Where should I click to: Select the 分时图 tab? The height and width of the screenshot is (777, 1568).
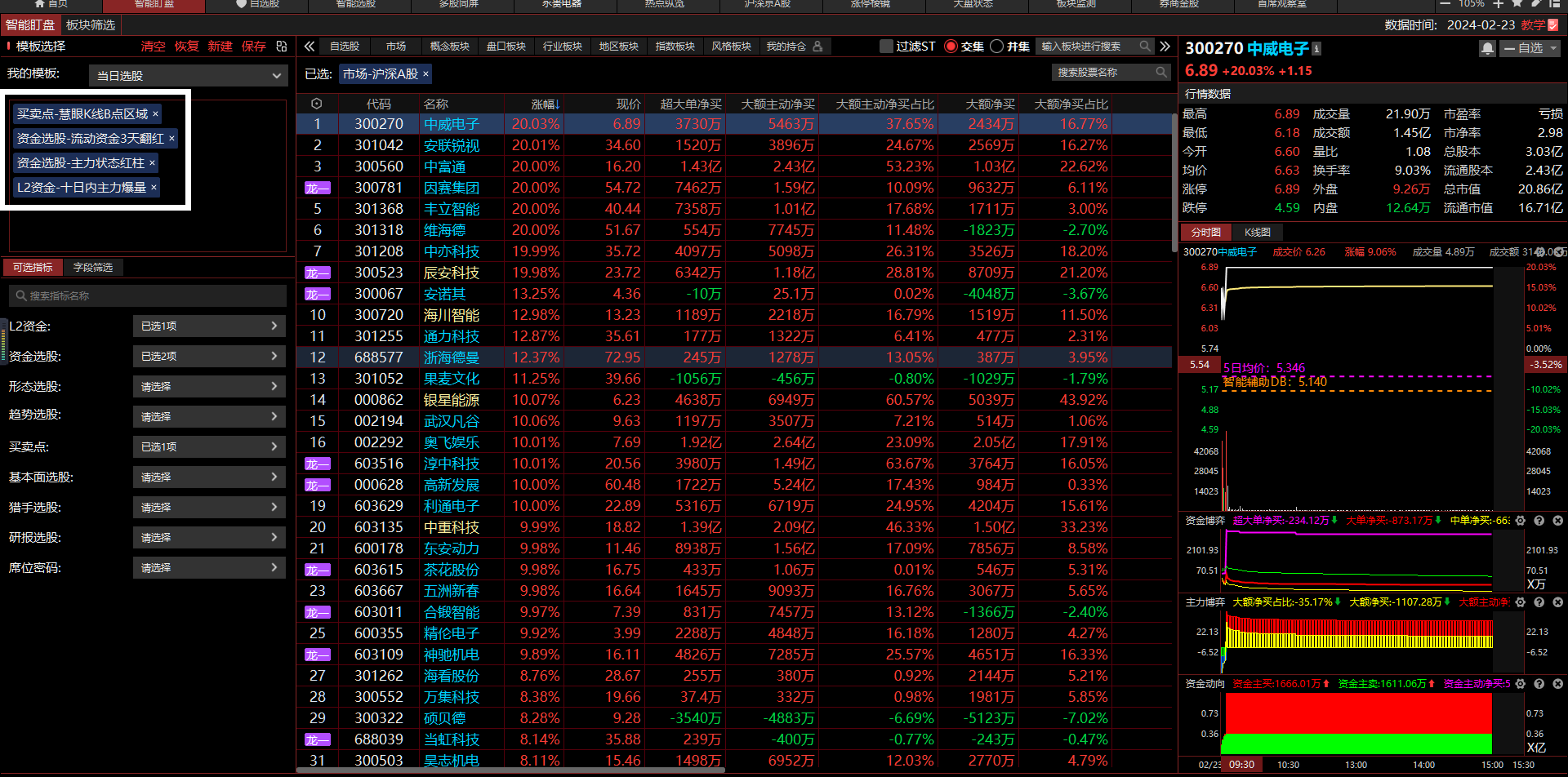1206,233
